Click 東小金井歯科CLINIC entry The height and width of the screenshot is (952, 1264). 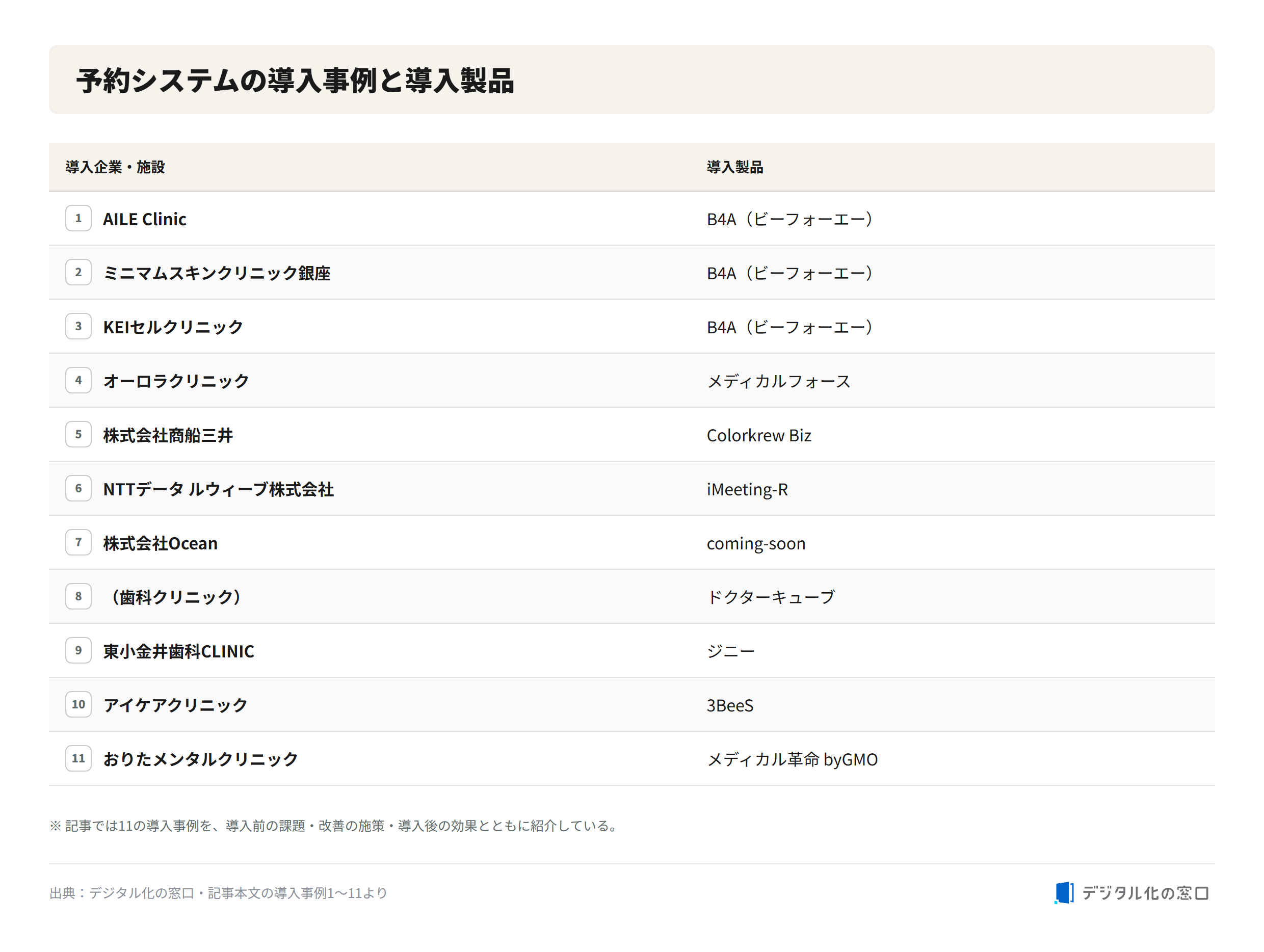point(178,651)
